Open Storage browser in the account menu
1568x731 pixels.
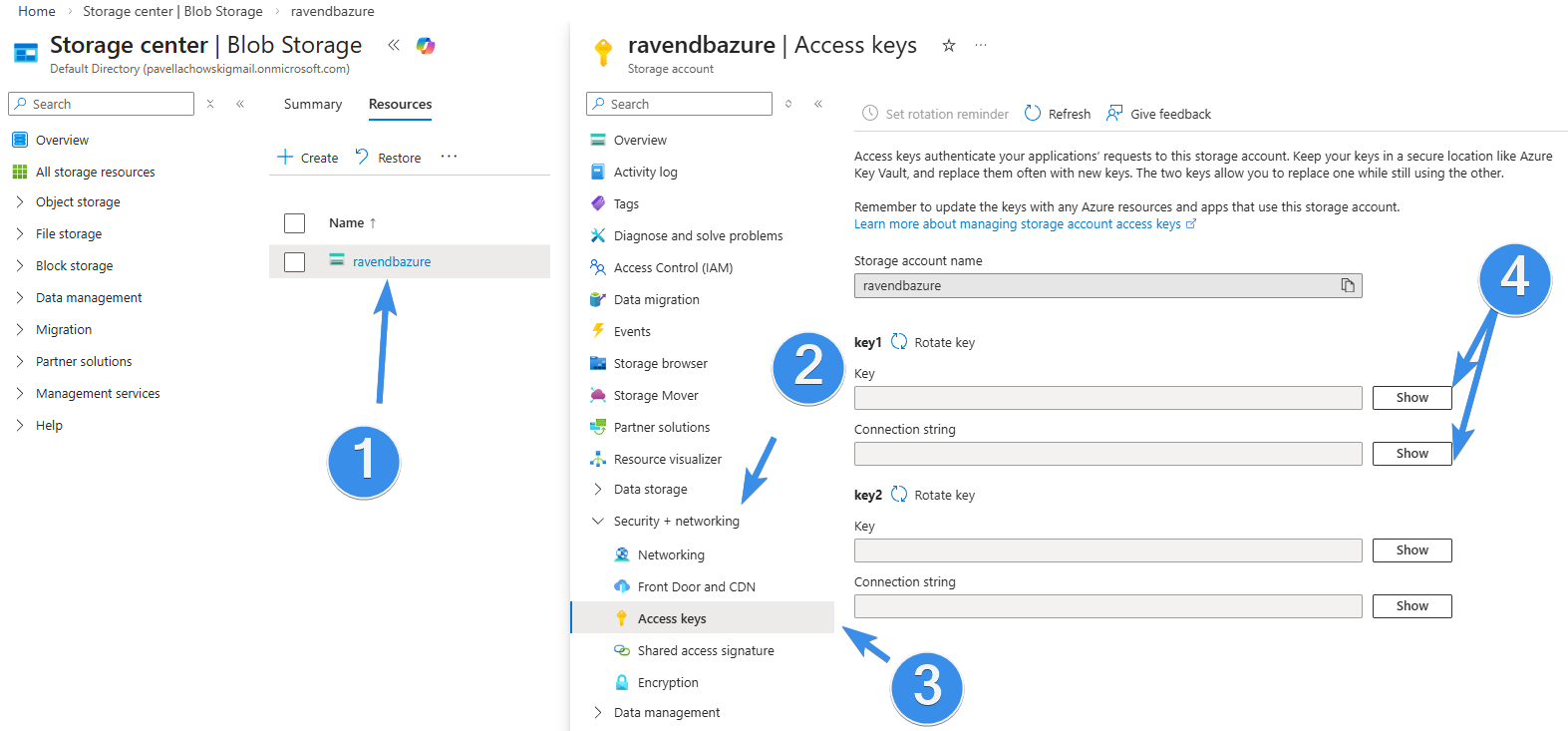tap(660, 364)
